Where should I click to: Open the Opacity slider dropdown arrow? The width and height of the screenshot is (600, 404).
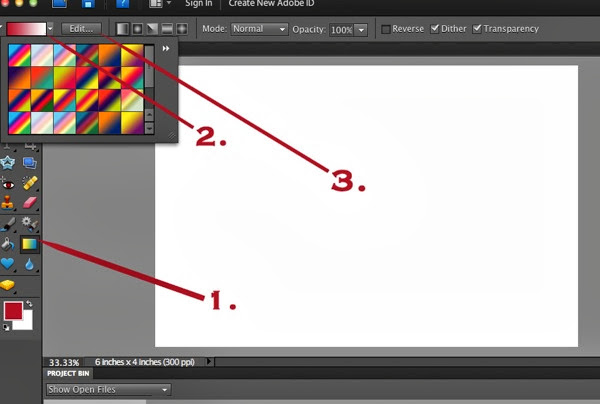click(x=361, y=30)
